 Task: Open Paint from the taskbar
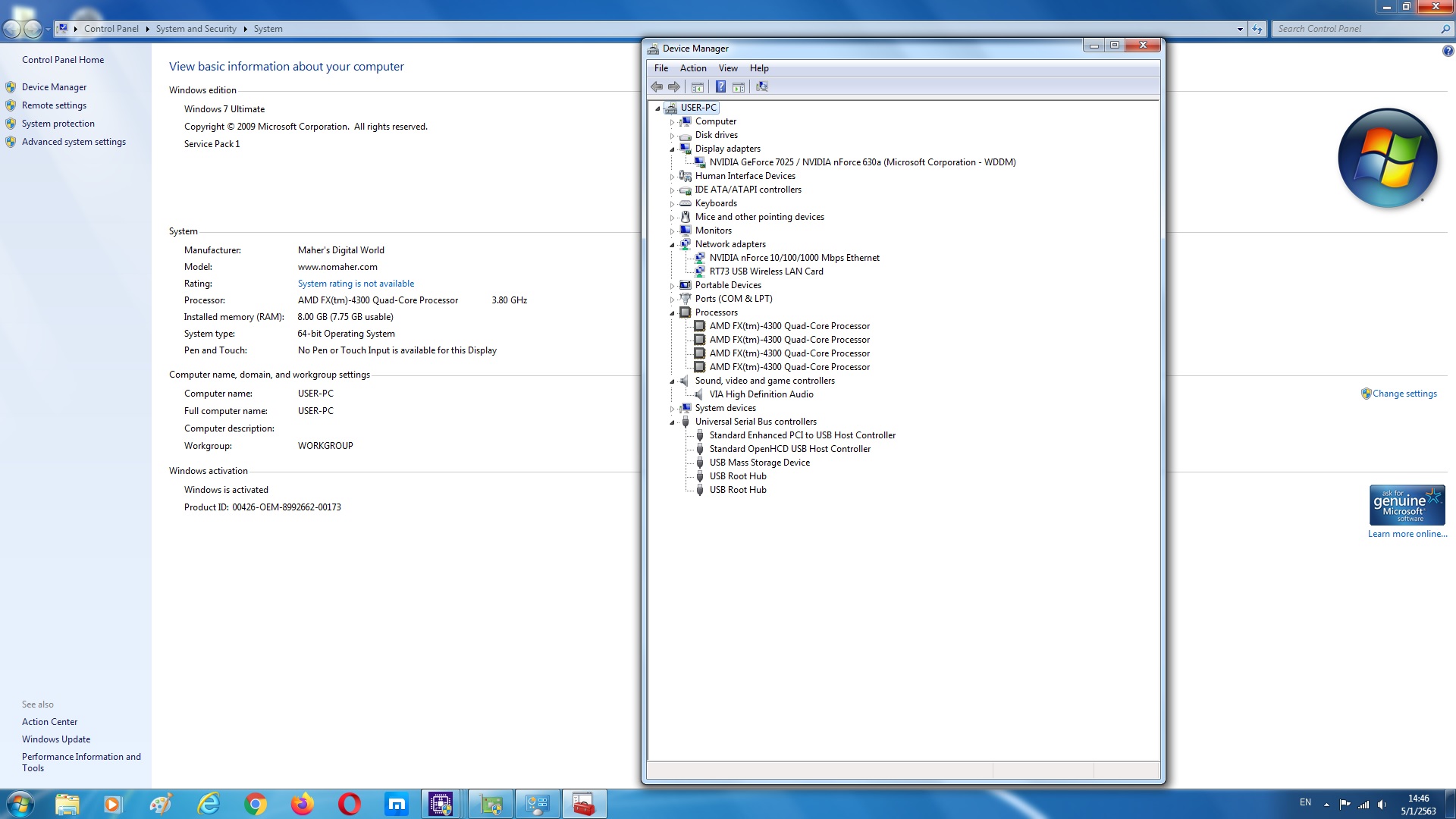[x=160, y=804]
